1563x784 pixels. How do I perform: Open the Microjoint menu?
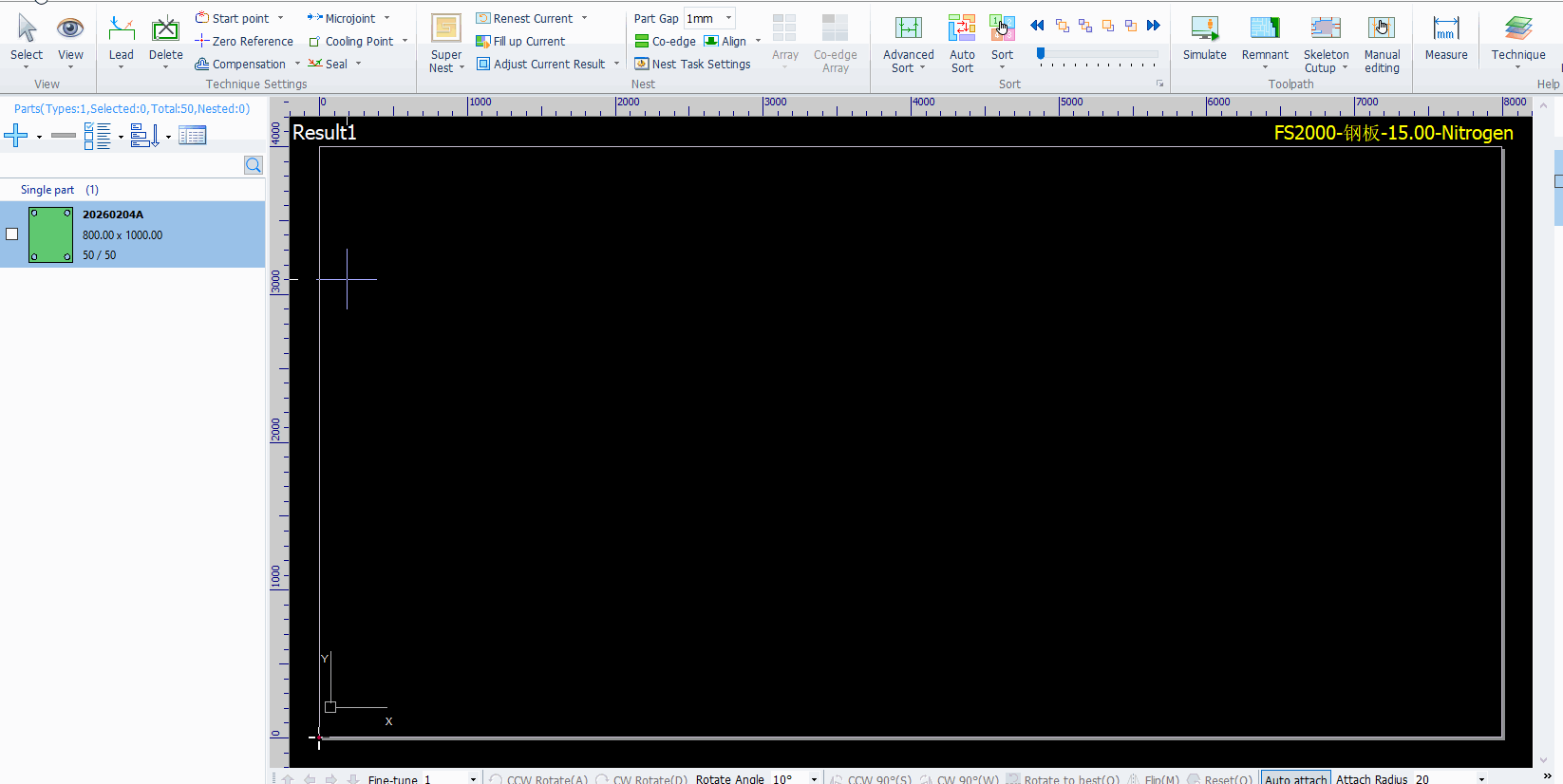coord(349,19)
